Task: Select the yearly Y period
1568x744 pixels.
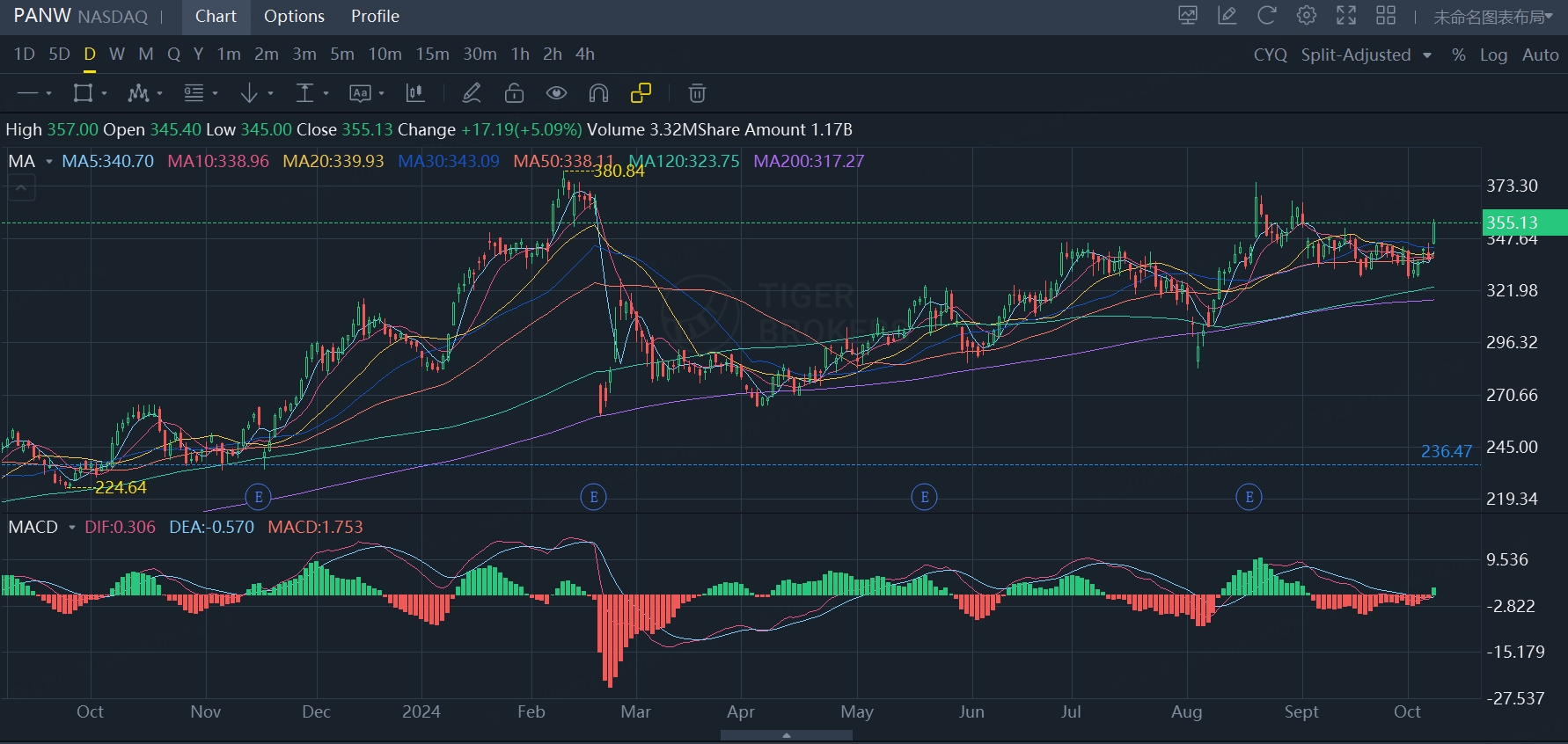Action: point(199,55)
